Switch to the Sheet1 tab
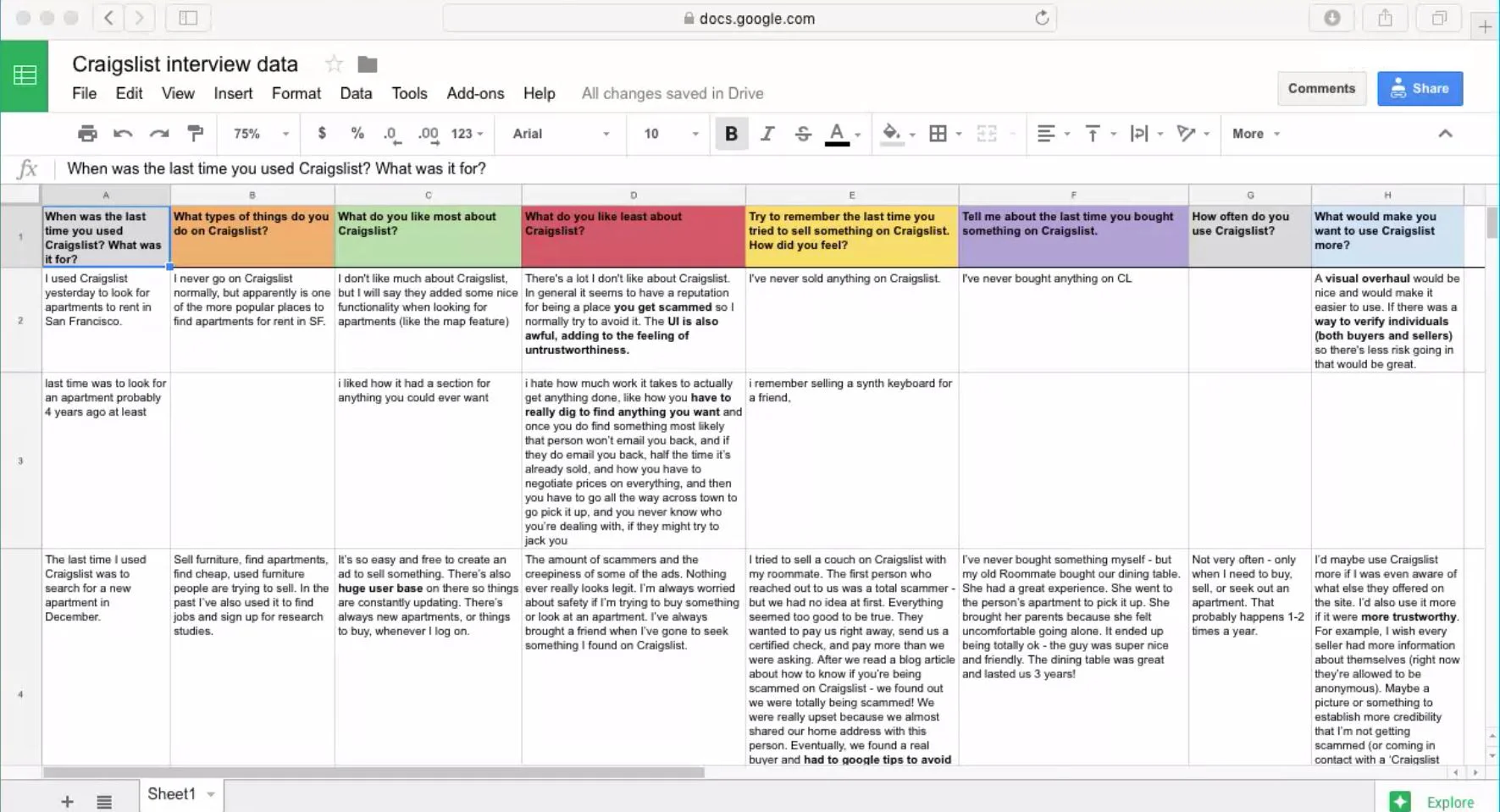This screenshot has height=812, width=1500. pyautogui.click(x=173, y=793)
